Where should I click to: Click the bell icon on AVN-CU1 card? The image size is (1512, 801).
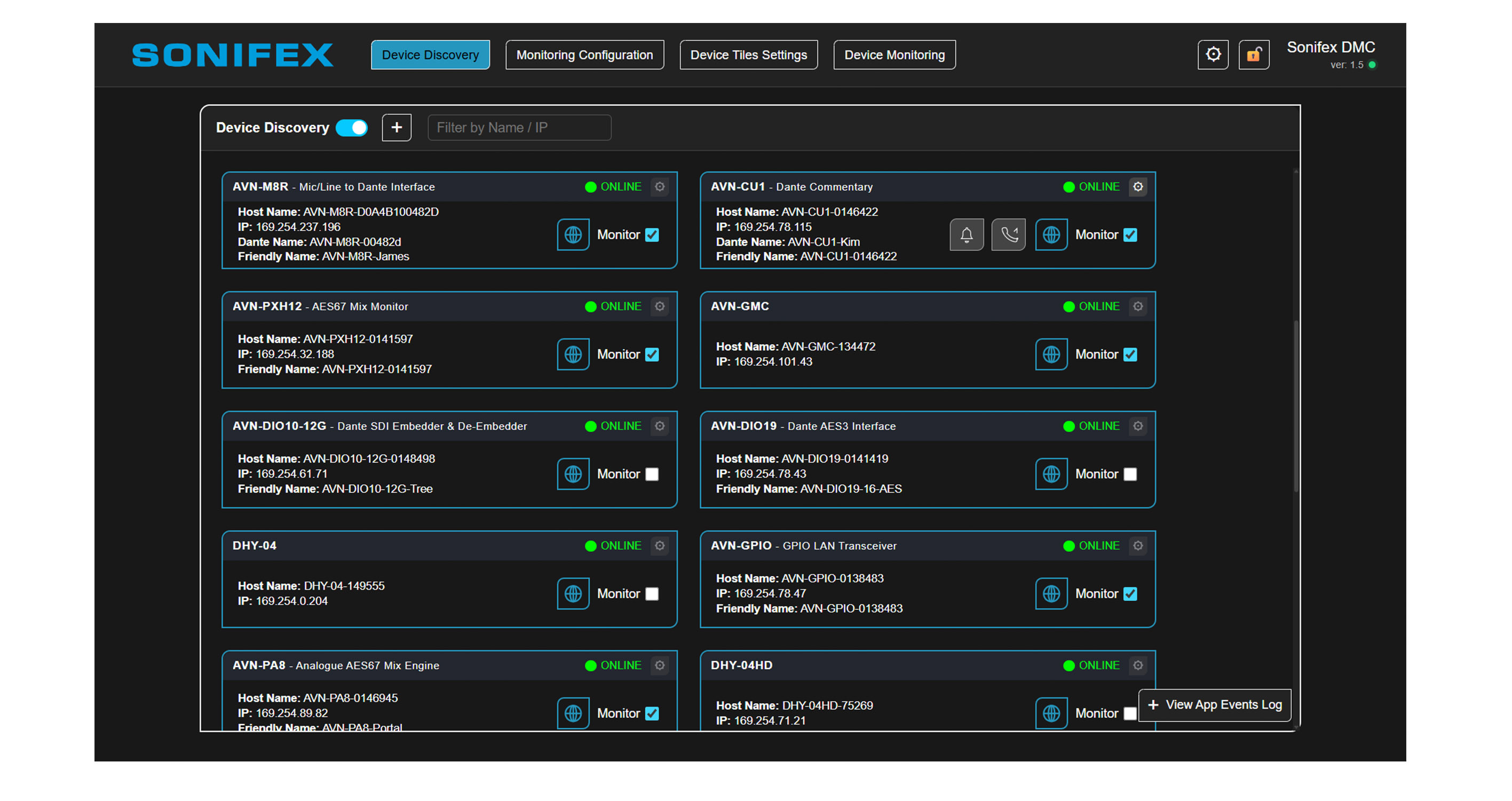pyautogui.click(x=967, y=235)
